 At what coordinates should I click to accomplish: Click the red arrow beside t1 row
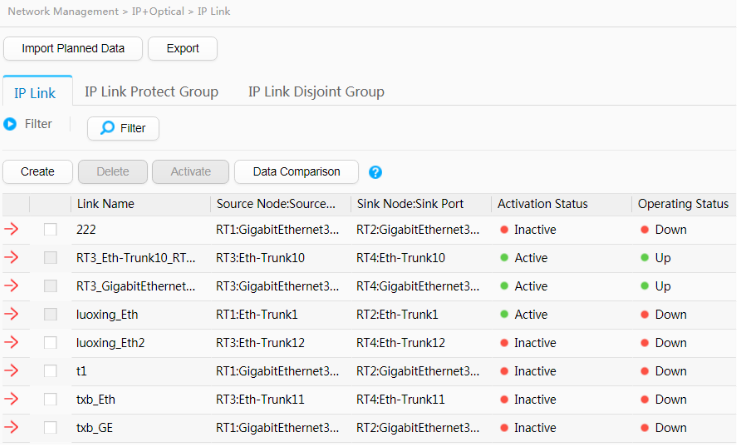12,371
